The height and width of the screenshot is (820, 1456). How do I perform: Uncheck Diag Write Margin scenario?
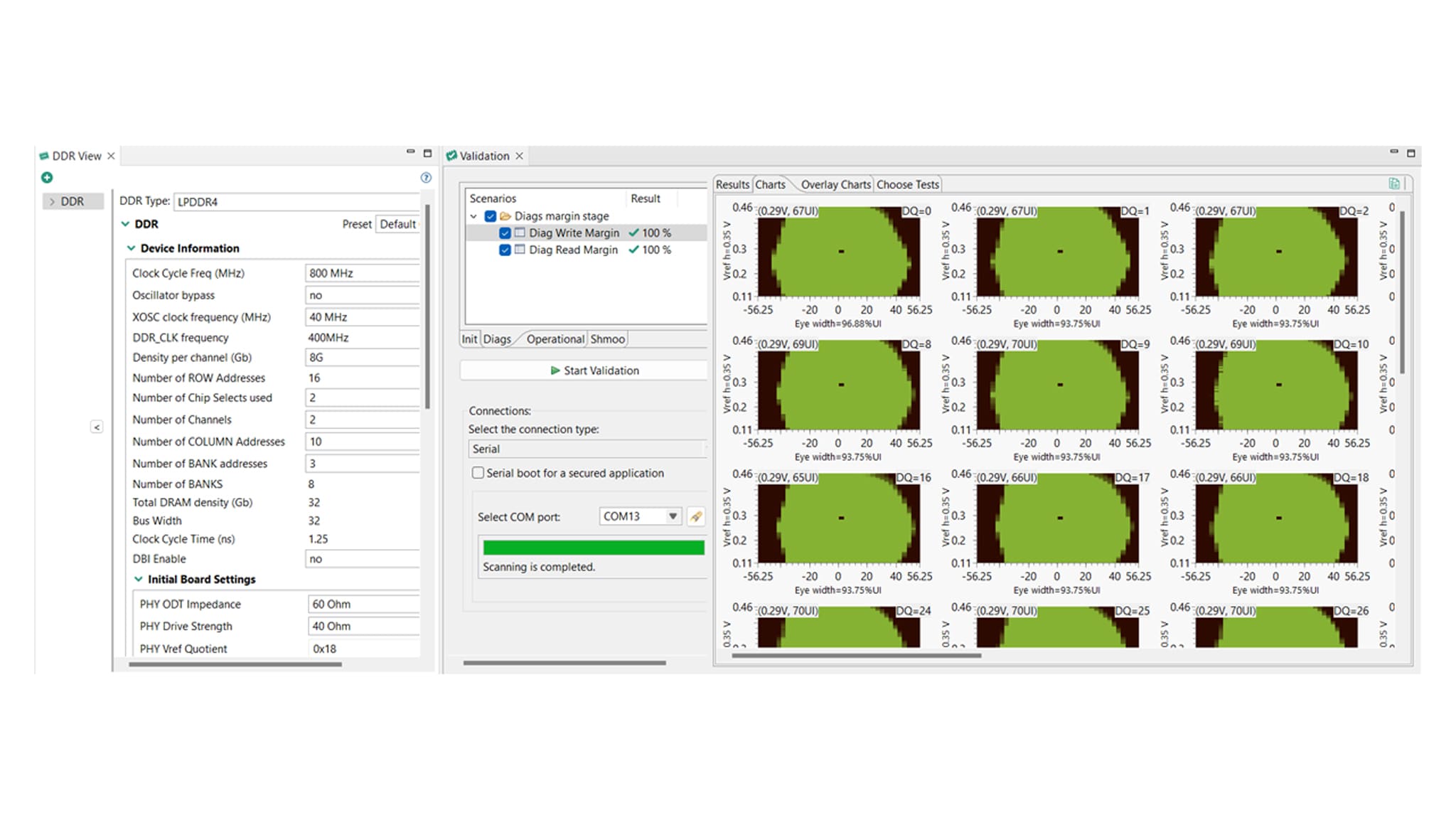click(505, 233)
